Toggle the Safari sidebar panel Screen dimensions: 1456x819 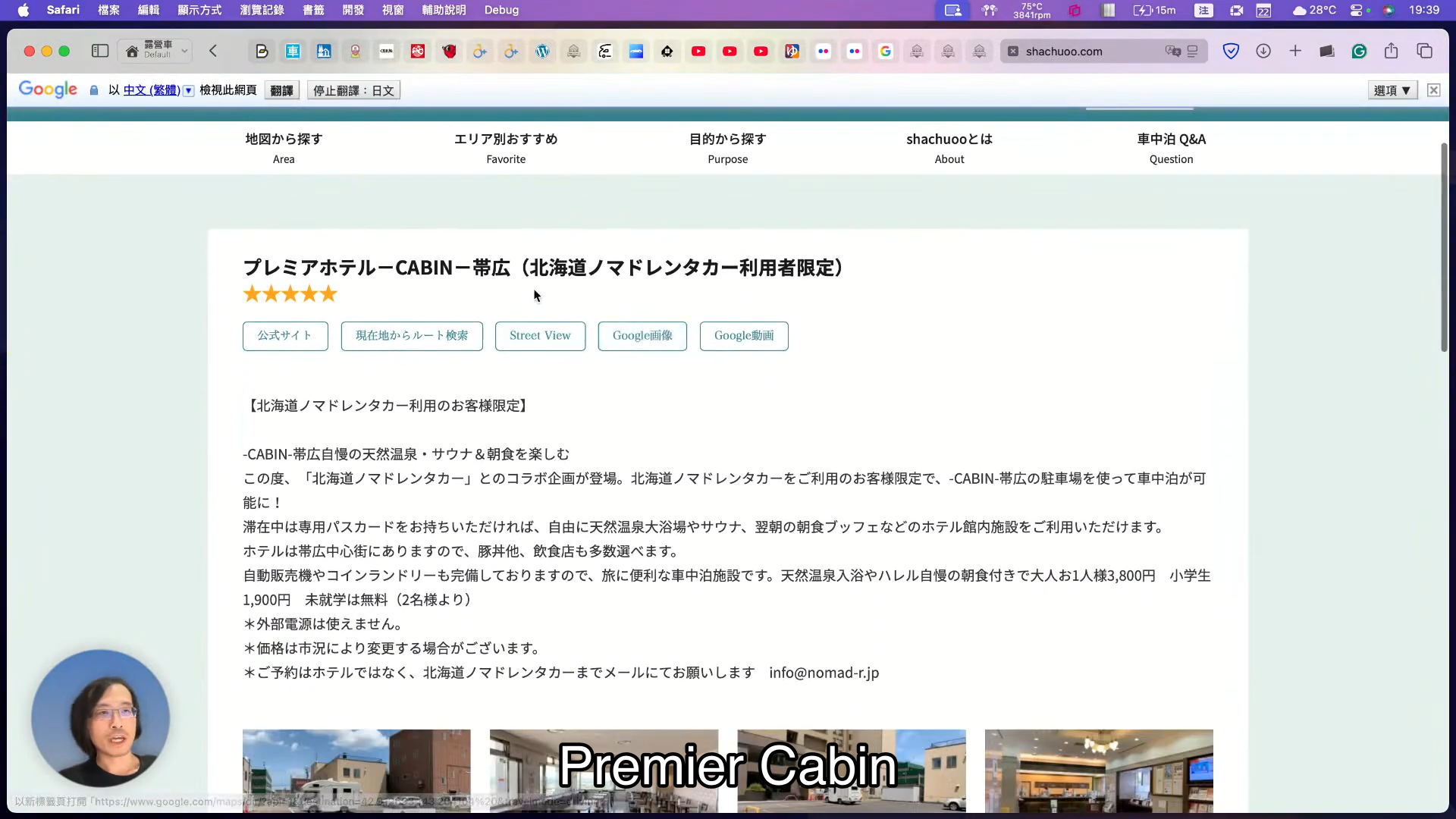(x=100, y=51)
